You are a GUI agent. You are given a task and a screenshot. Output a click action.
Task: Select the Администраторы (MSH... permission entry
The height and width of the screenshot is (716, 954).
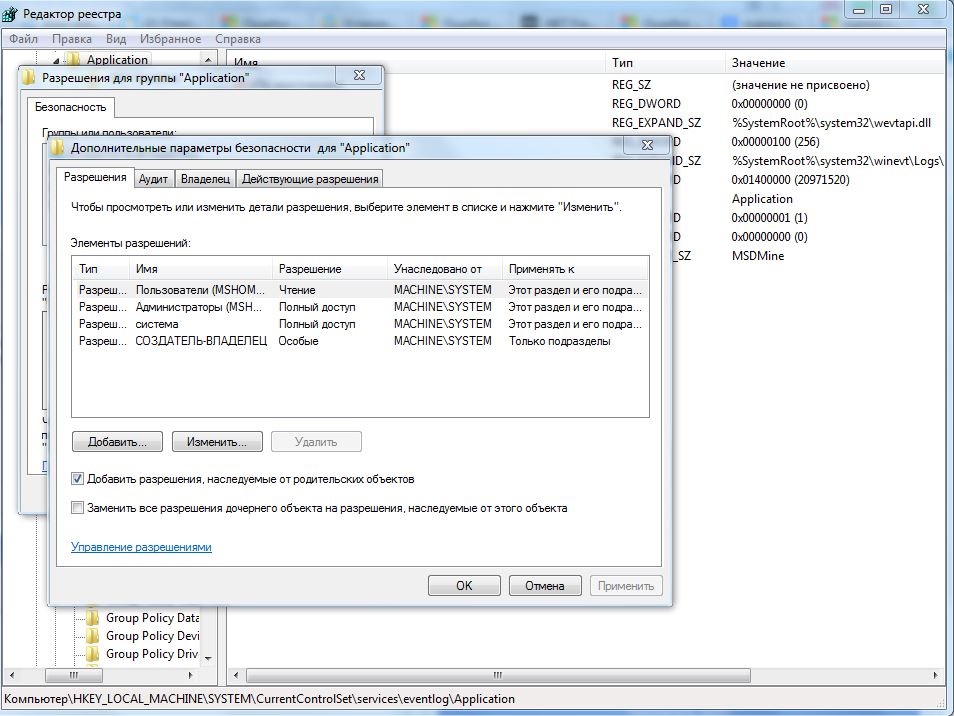(360, 307)
